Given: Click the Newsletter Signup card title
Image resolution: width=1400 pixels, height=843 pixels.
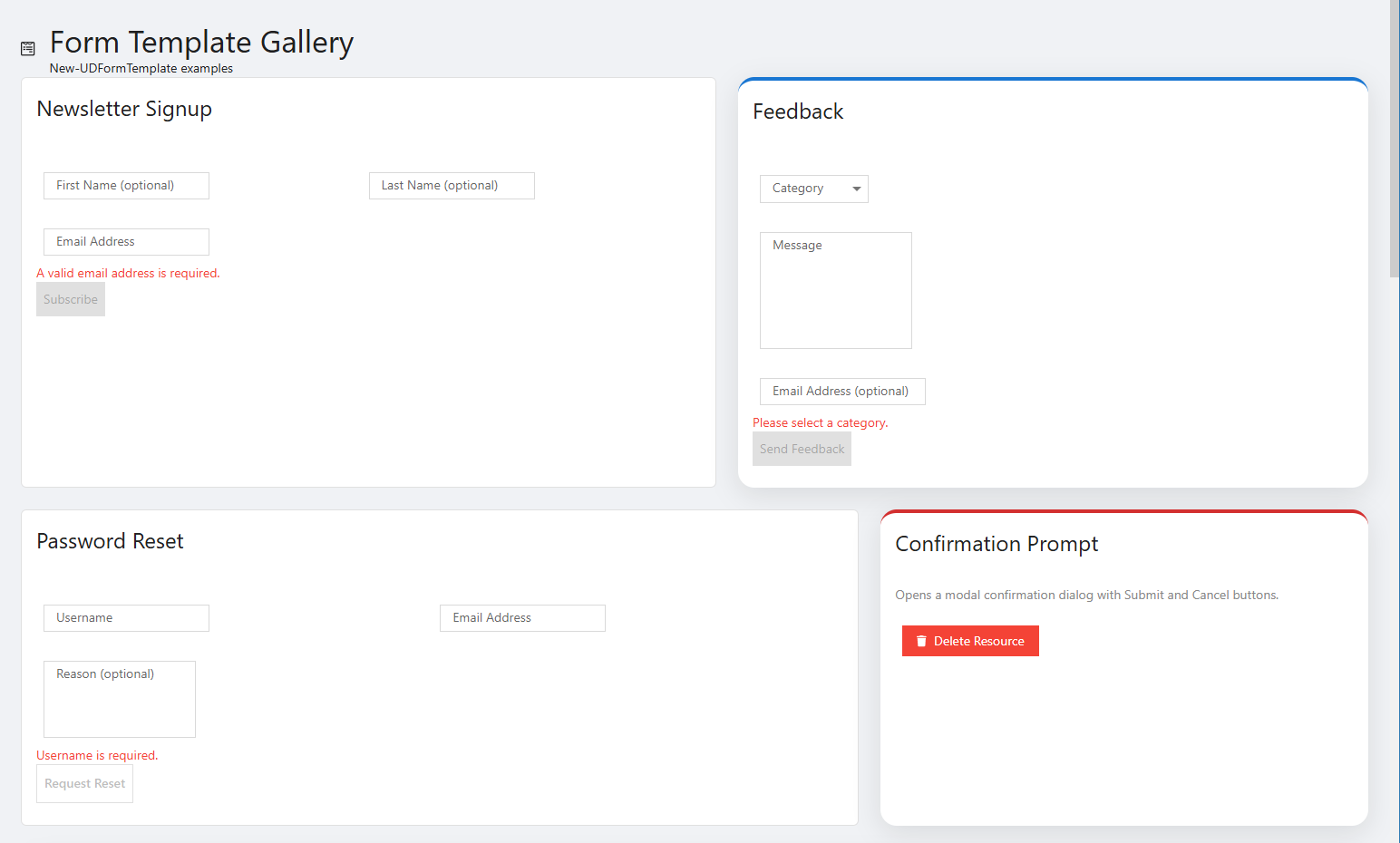Looking at the screenshot, I should tap(124, 109).
